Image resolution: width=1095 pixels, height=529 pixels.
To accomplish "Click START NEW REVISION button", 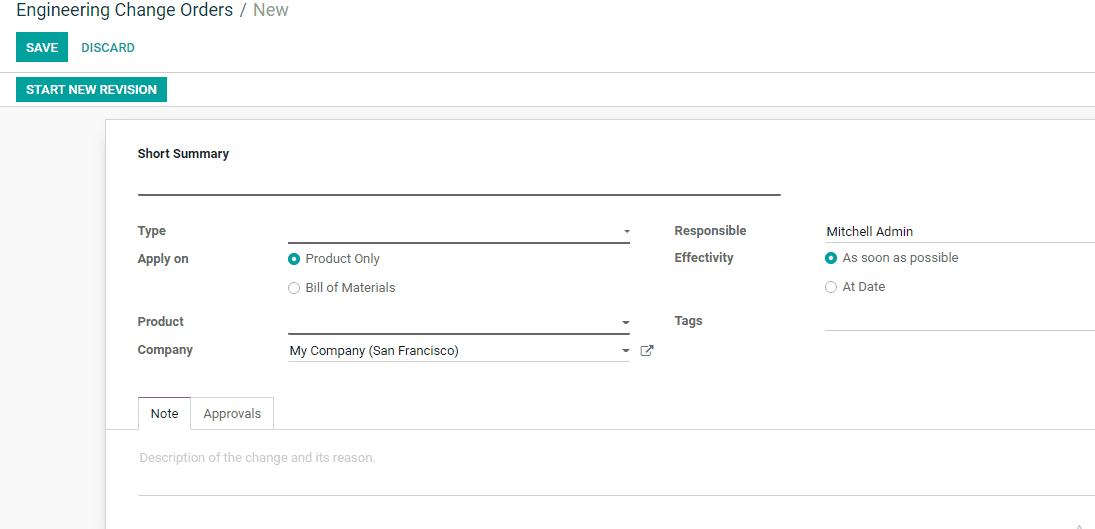I will [x=91, y=89].
